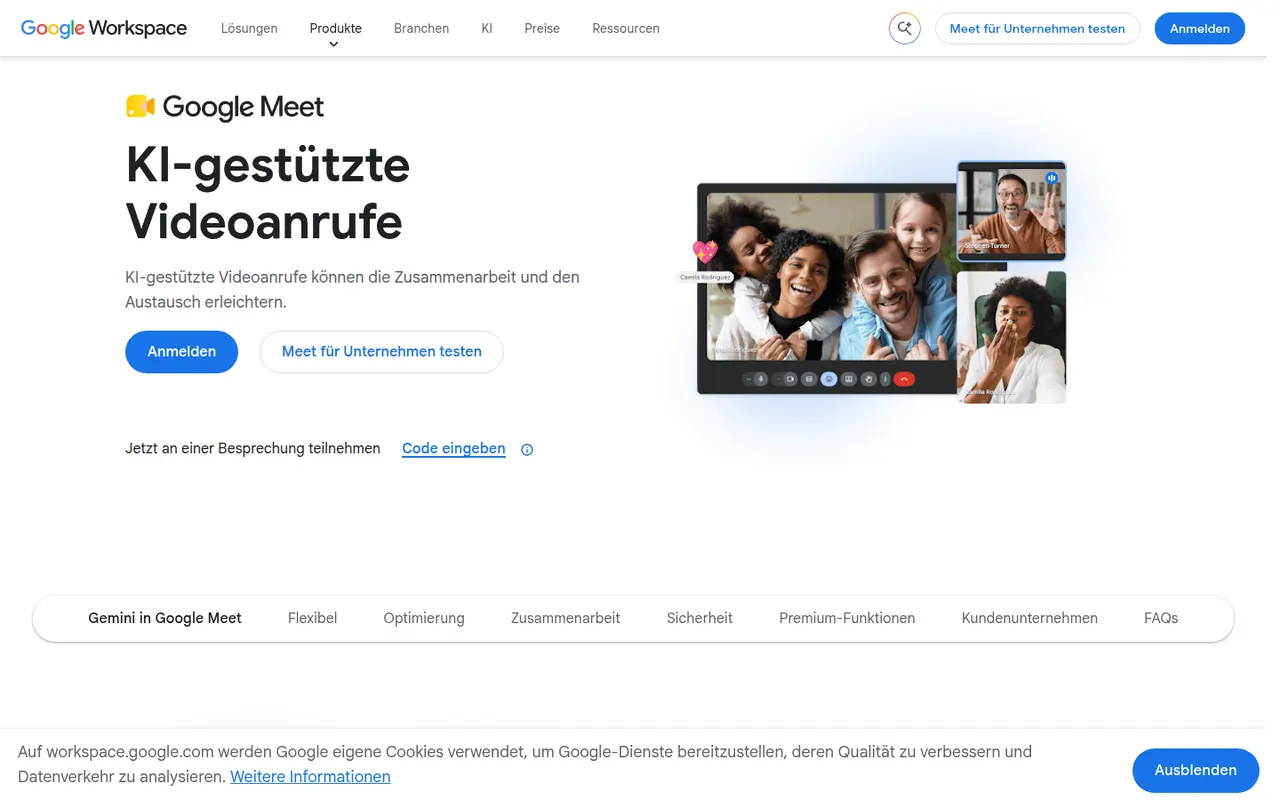The width and height of the screenshot is (1280, 800).
Task: Select the FAQs tab
Action: coord(1161,618)
